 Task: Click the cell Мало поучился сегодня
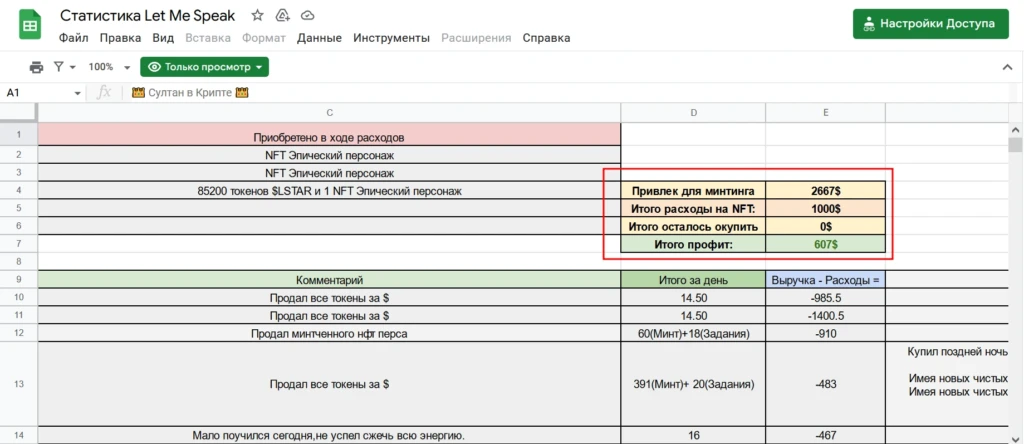(x=329, y=436)
